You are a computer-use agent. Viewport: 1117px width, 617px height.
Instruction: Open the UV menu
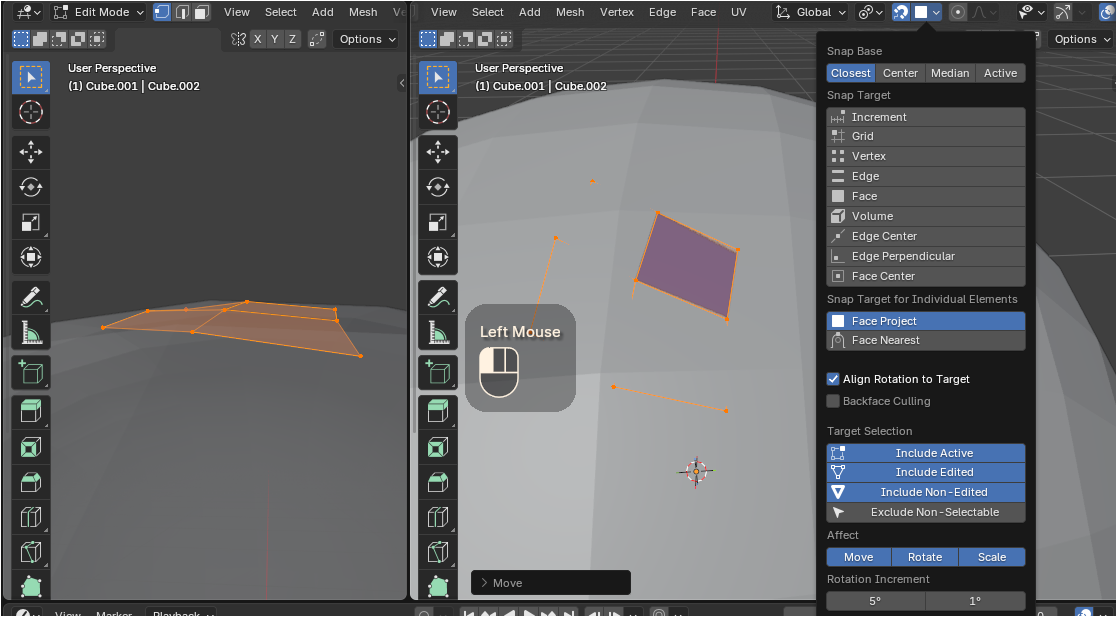pos(739,12)
